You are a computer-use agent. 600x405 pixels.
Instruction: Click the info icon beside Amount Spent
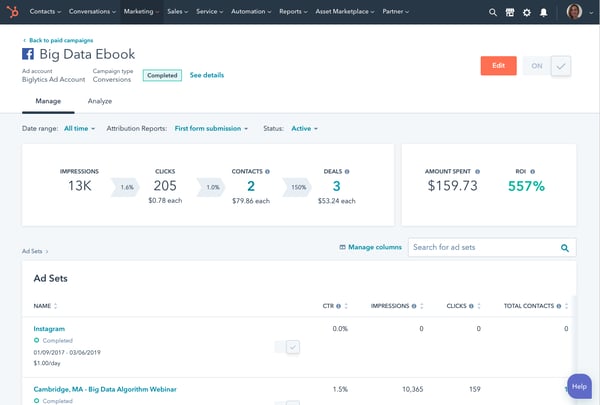coord(476,171)
